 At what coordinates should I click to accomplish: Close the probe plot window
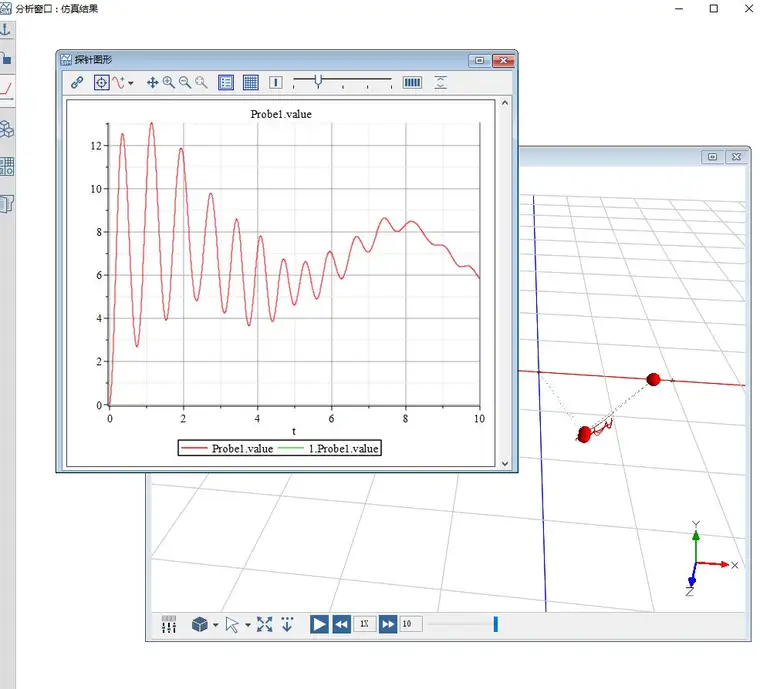click(503, 60)
